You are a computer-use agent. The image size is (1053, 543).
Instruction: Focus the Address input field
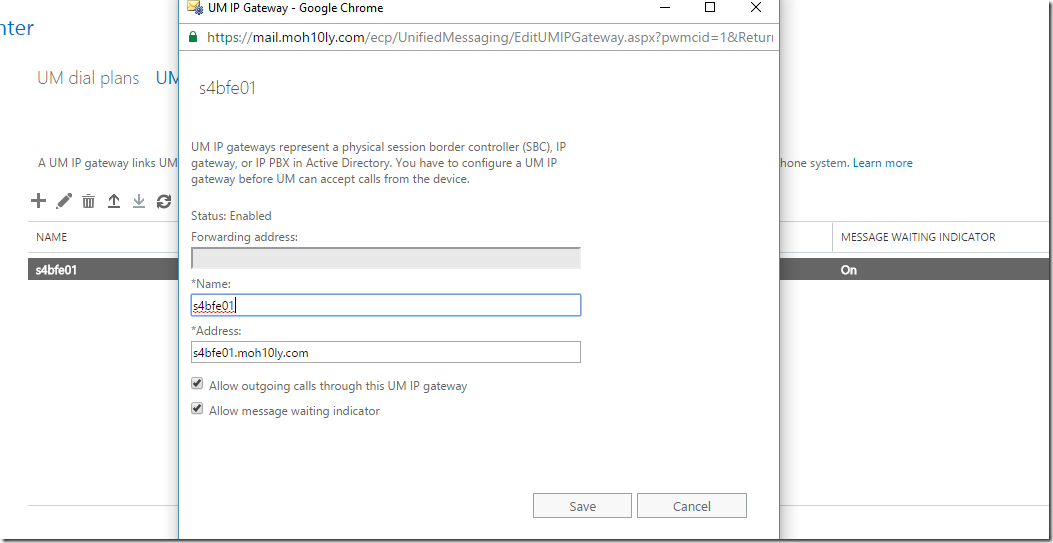(385, 352)
